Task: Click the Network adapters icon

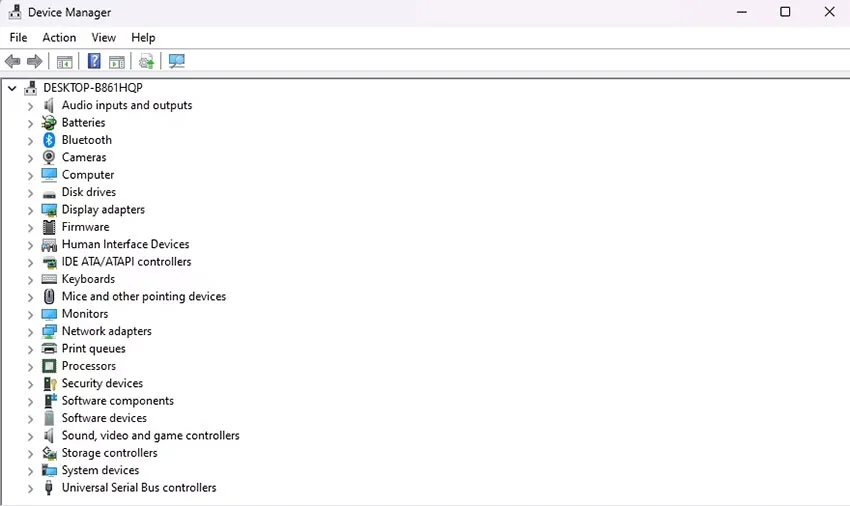Action: point(49,331)
